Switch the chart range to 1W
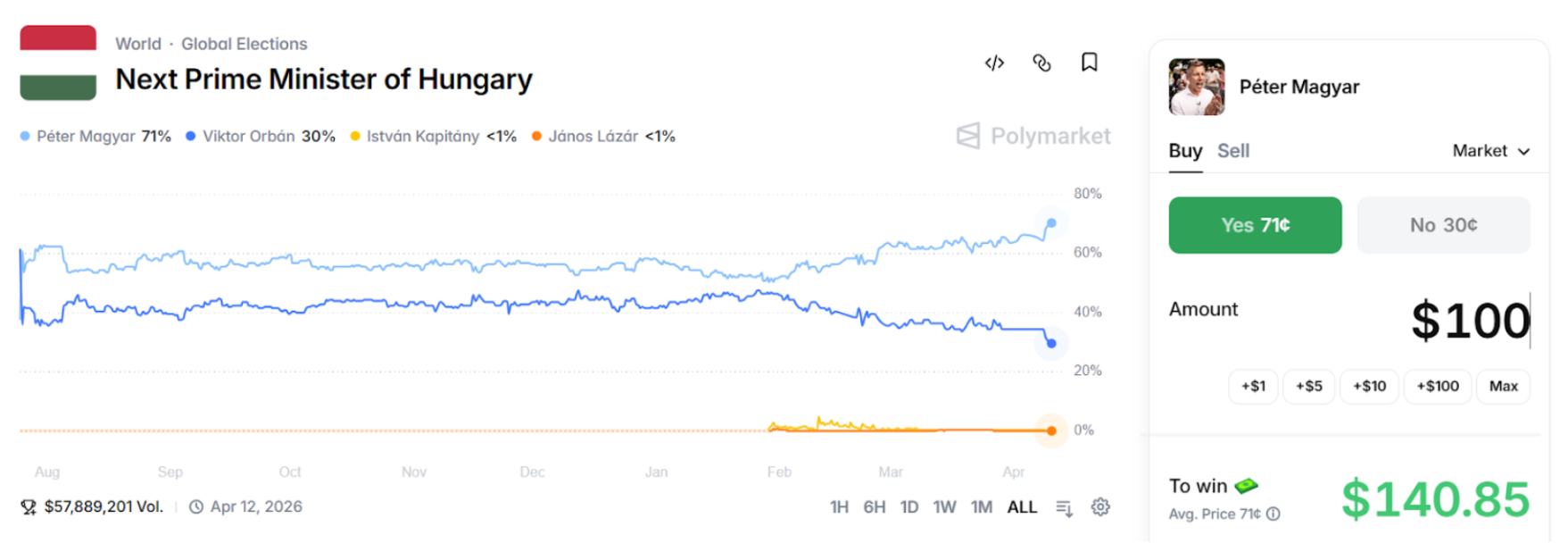1568x560 pixels. (944, 507)
